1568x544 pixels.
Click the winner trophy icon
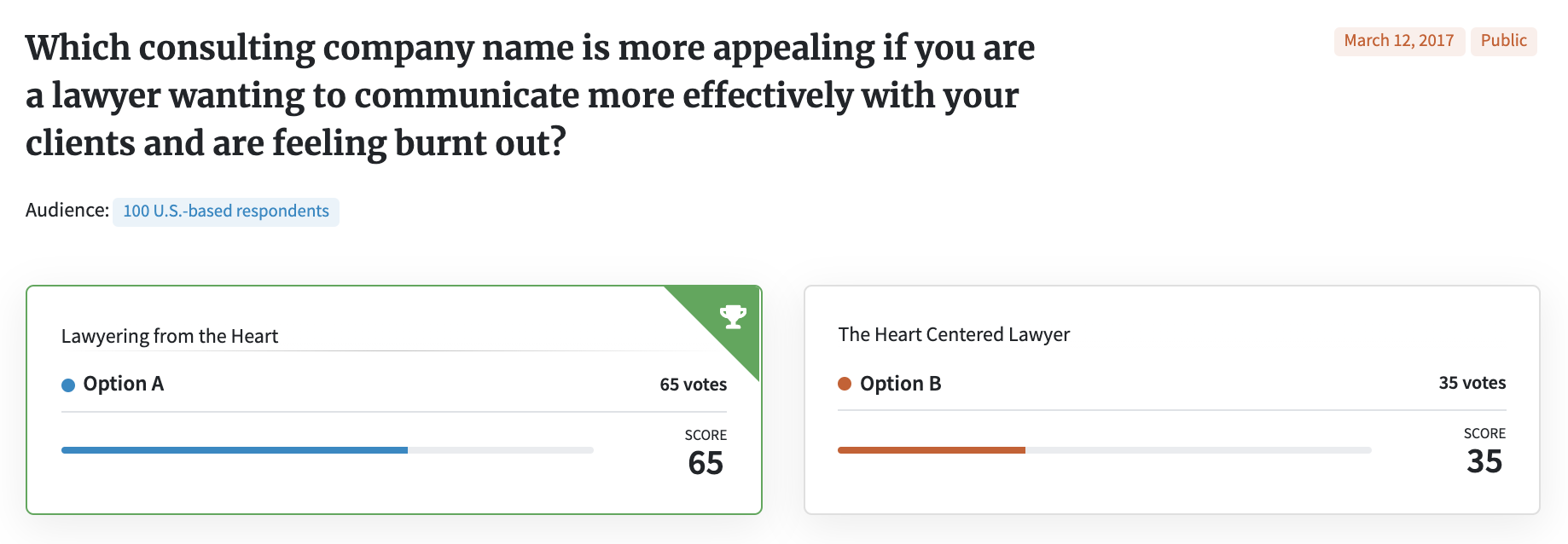(x=733, y=316)
